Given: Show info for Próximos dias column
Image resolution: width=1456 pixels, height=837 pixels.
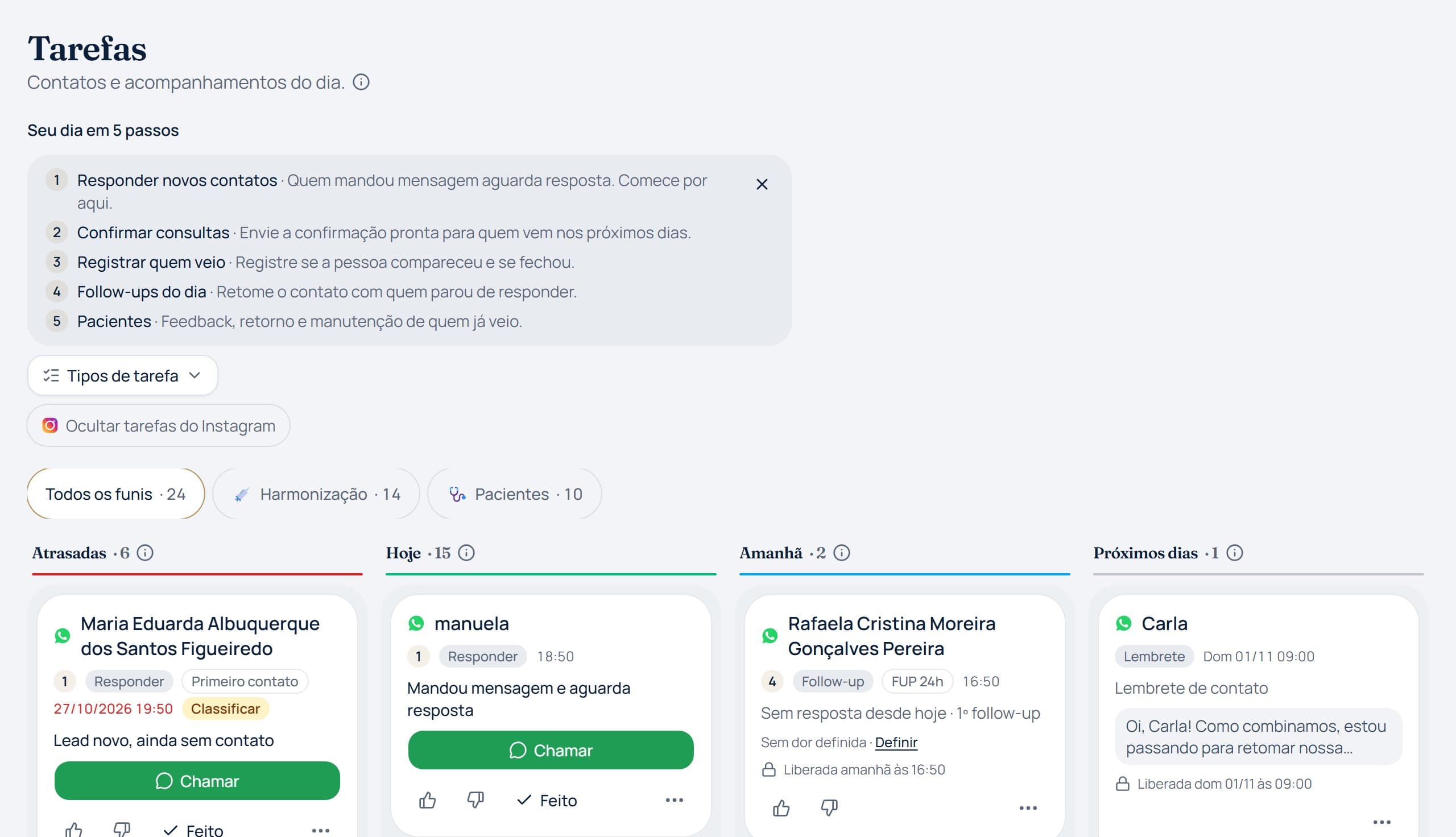Looking at the screenshot, I should (1235, 553).
